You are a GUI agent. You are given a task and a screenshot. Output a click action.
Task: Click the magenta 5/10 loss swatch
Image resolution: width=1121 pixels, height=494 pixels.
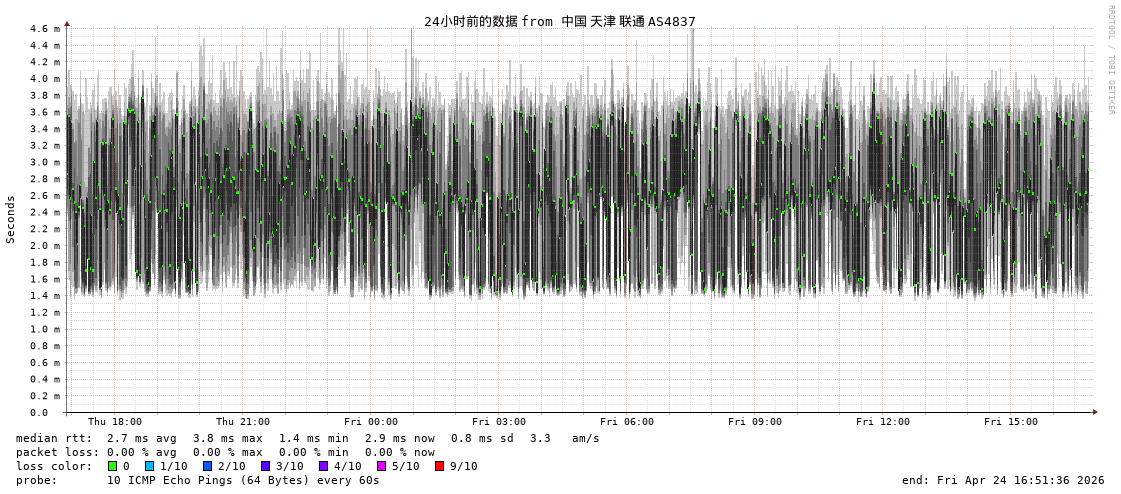click(381, 466)
